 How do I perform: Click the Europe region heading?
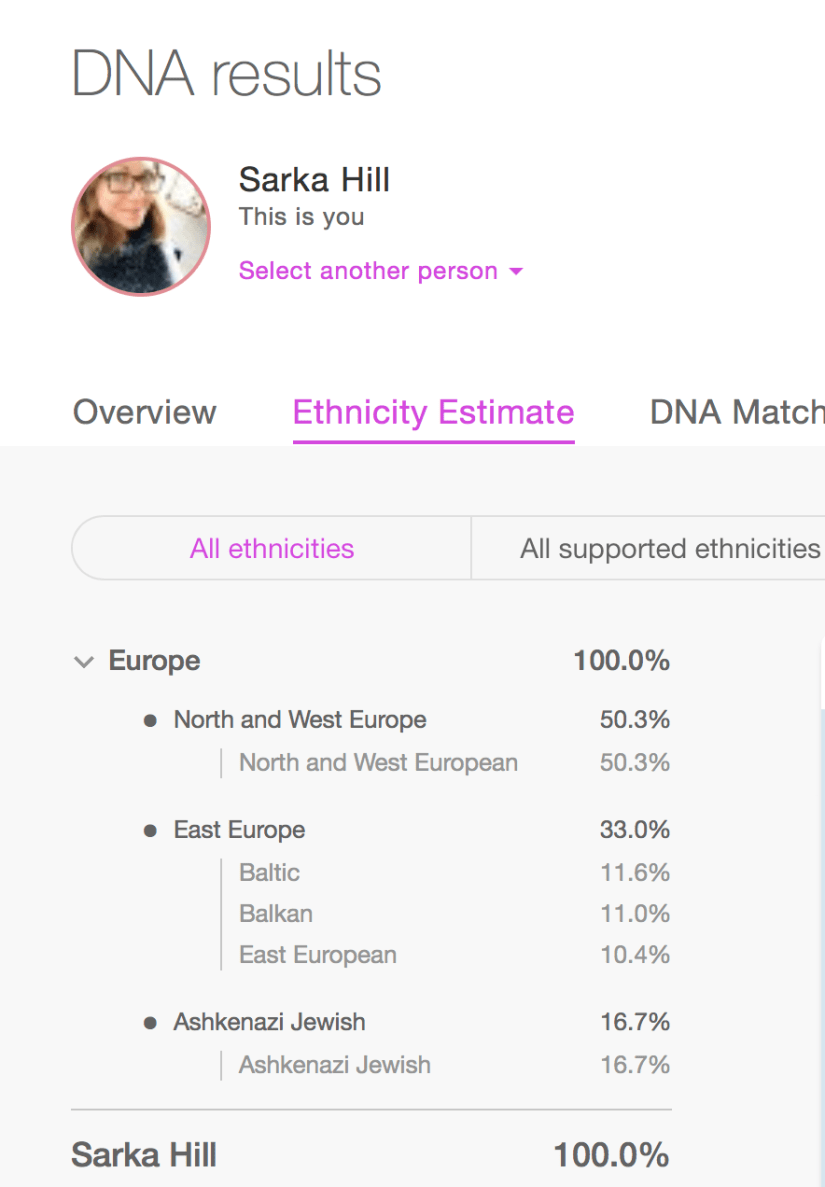click(154, 661)
